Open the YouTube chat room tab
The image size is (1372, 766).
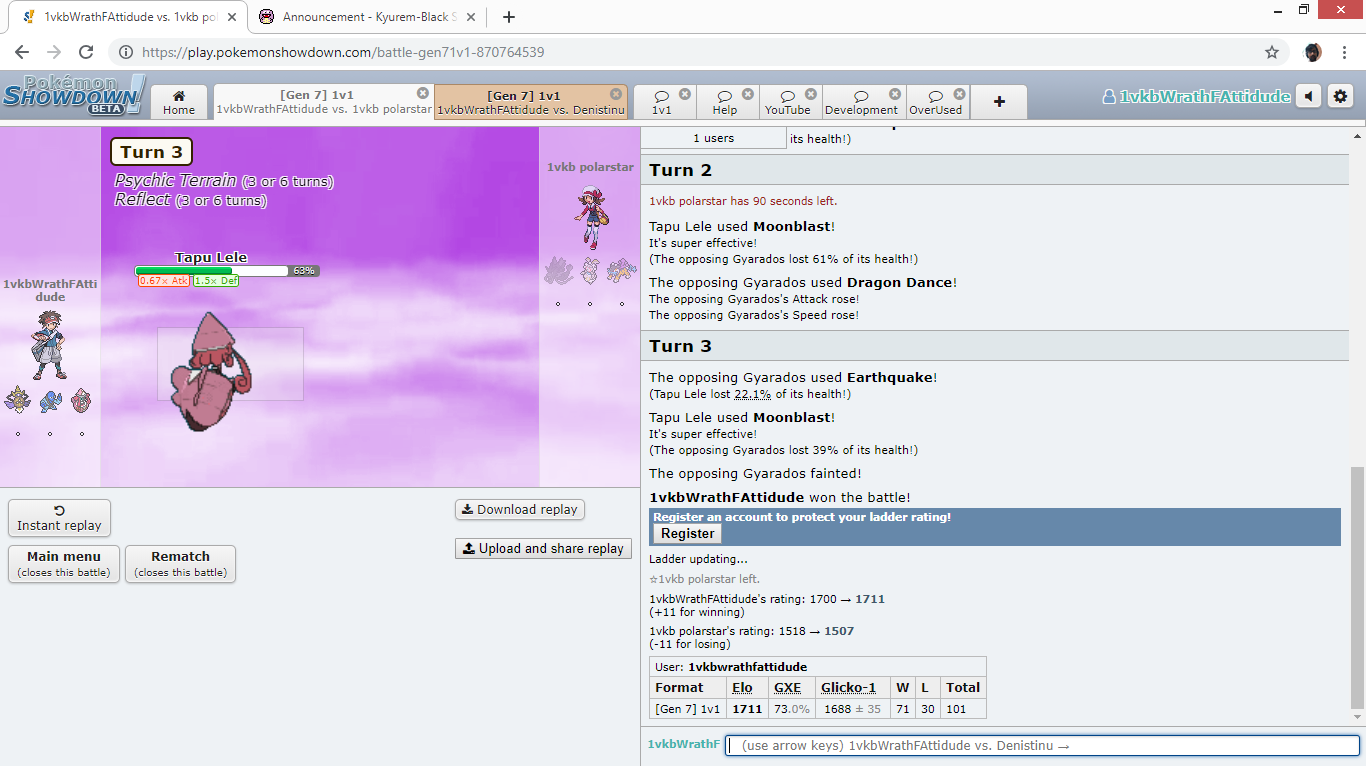tap(788, 102)
